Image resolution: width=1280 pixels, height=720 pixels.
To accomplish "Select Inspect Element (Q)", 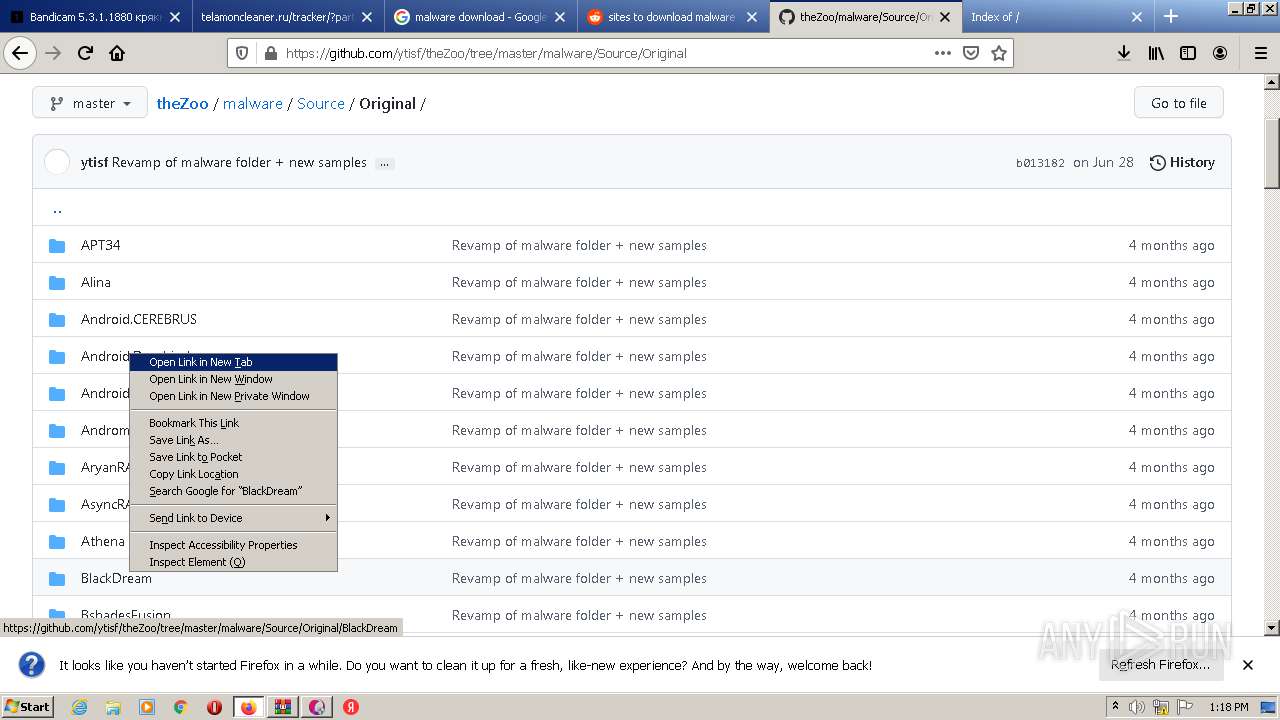I will pos(233,562).
